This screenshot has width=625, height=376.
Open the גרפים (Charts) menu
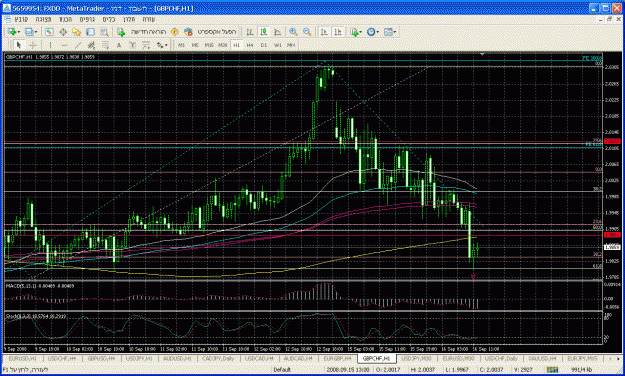[x=87, y=19]
